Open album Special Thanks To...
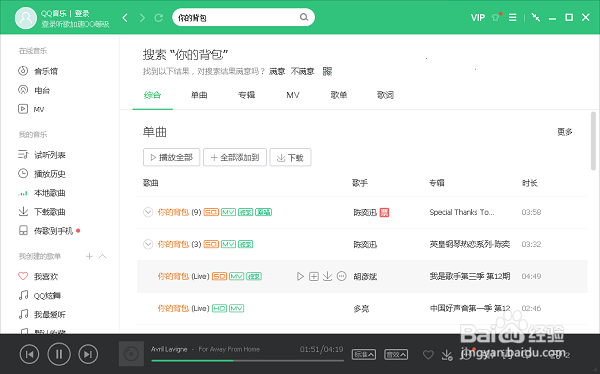 coord(462,212)
